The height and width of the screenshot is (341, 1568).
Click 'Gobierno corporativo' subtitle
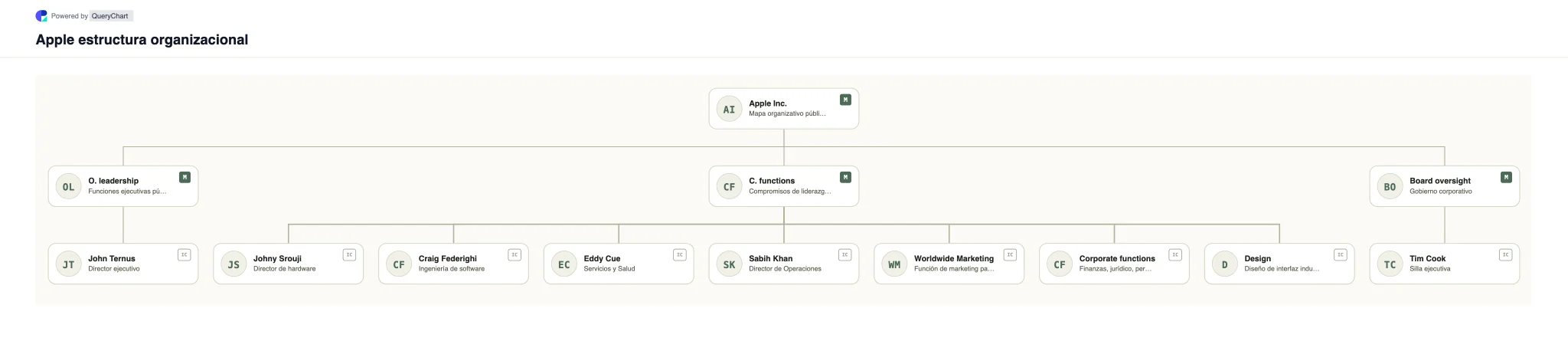coord(1441,191)
